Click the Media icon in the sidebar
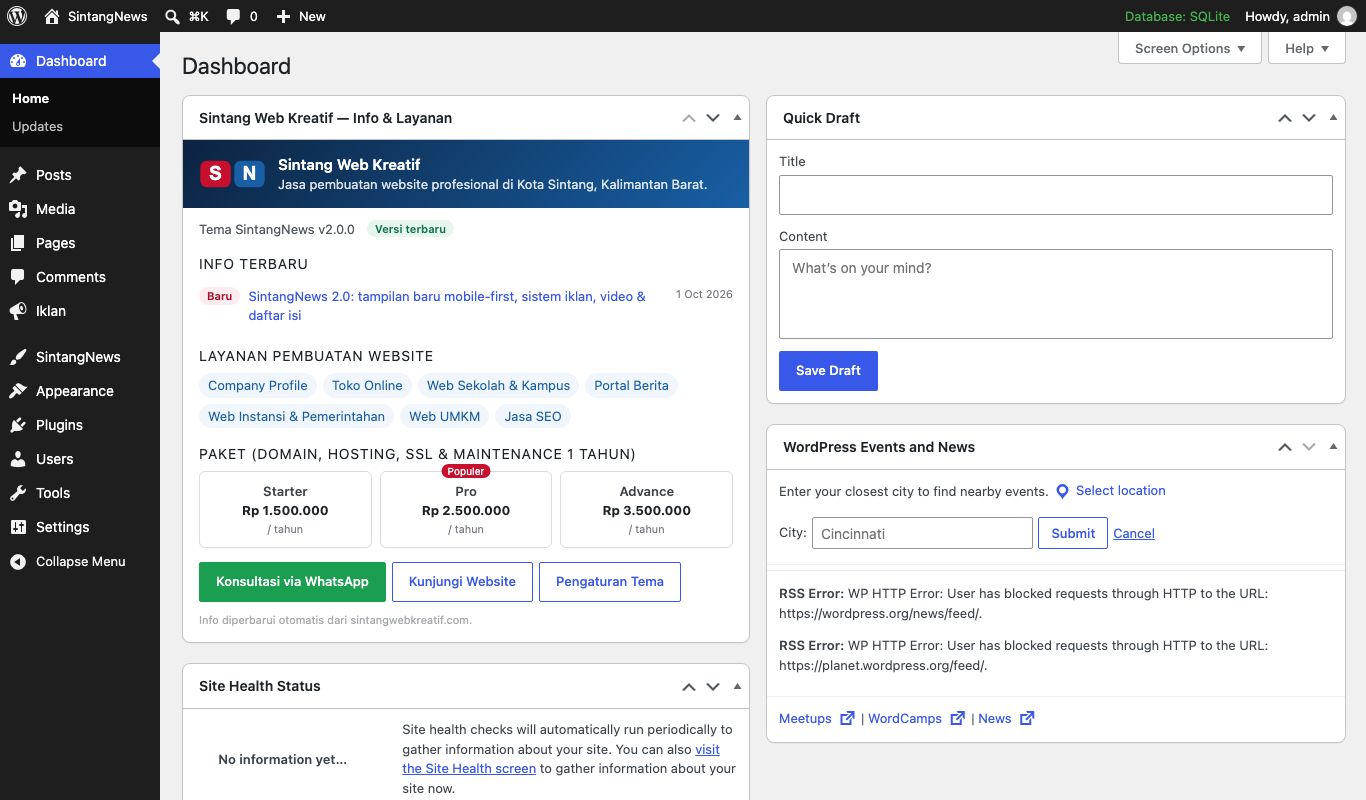This screenshot has width=1366, height=800. pyautogui.click(x=18, y=209)
